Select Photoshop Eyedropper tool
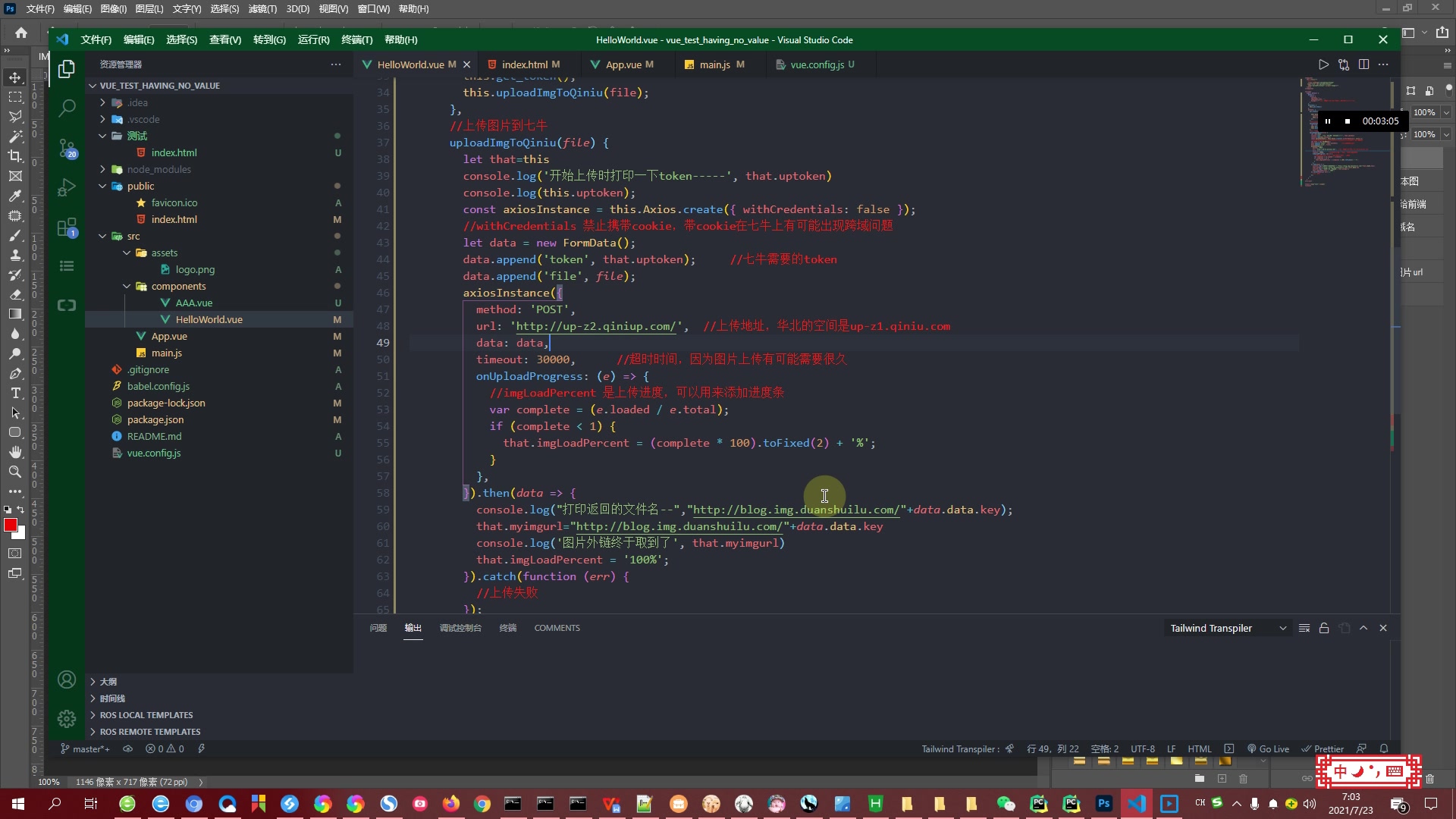The height and width of the screenshot is (819, 1456). coord(15,196)
